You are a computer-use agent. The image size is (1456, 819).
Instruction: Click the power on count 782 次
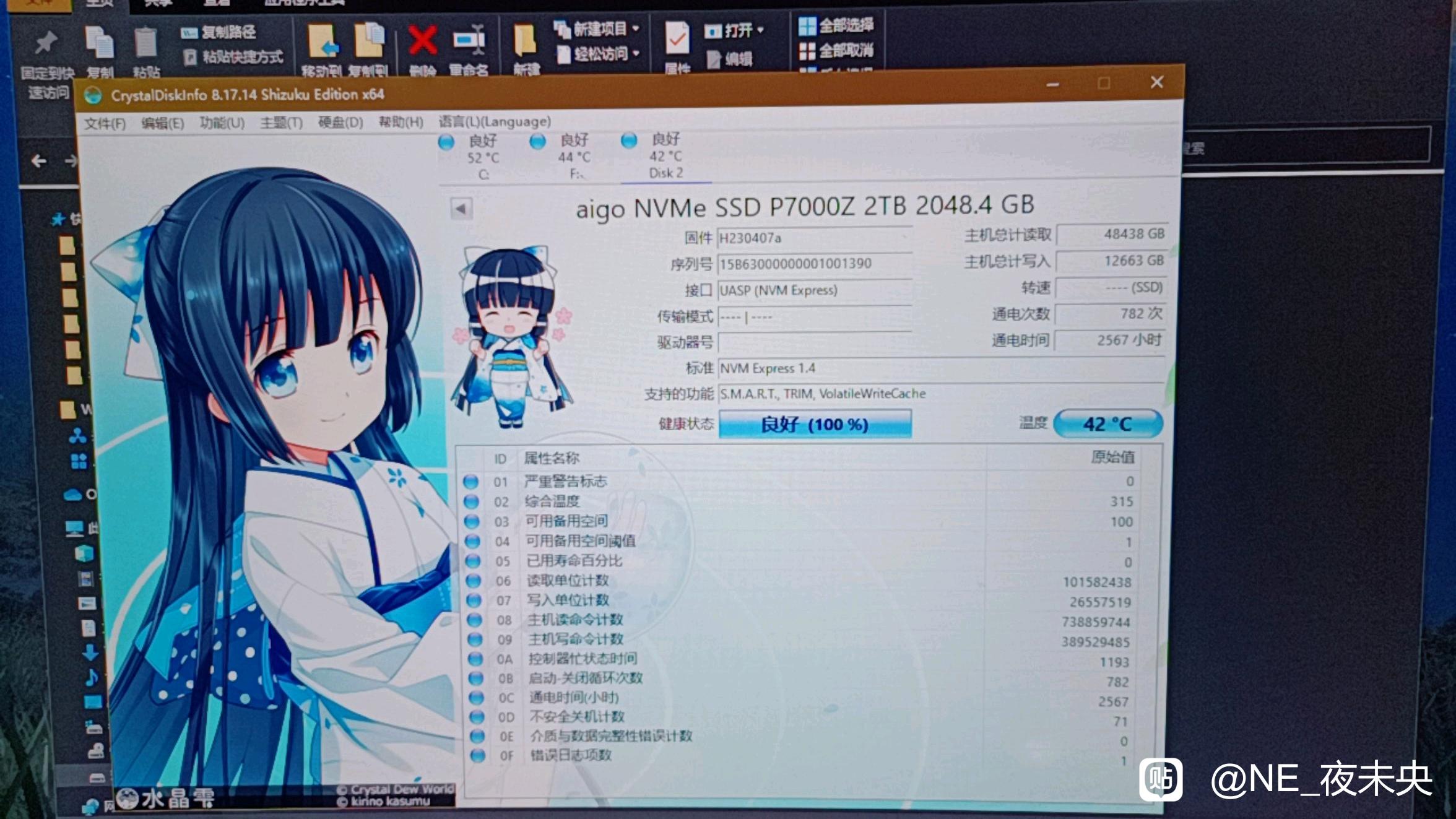[1111, 313]
